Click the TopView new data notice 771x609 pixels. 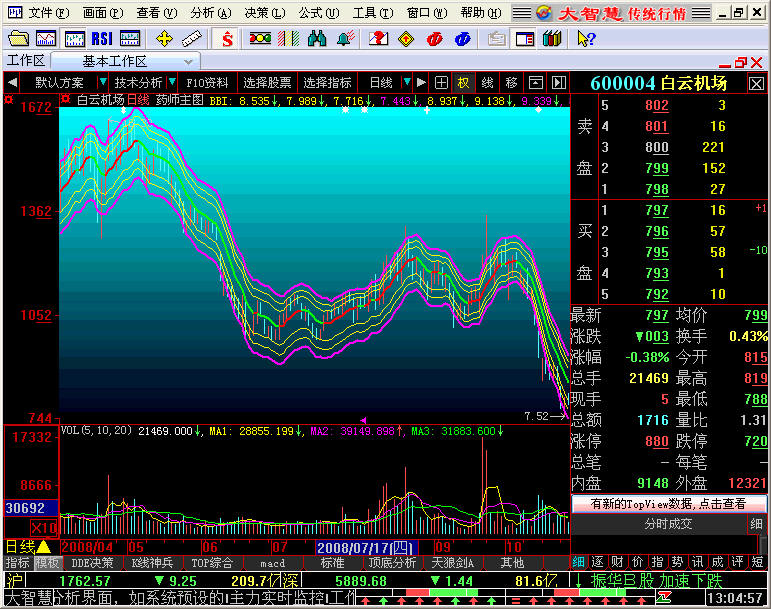coord(668,504)
